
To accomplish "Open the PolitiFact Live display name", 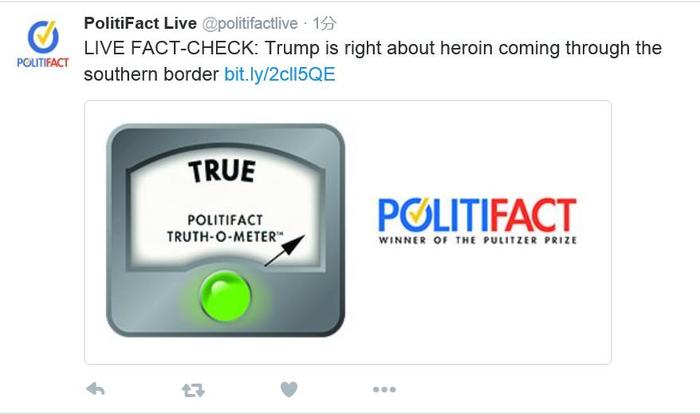I will click(x=140, y=23).
